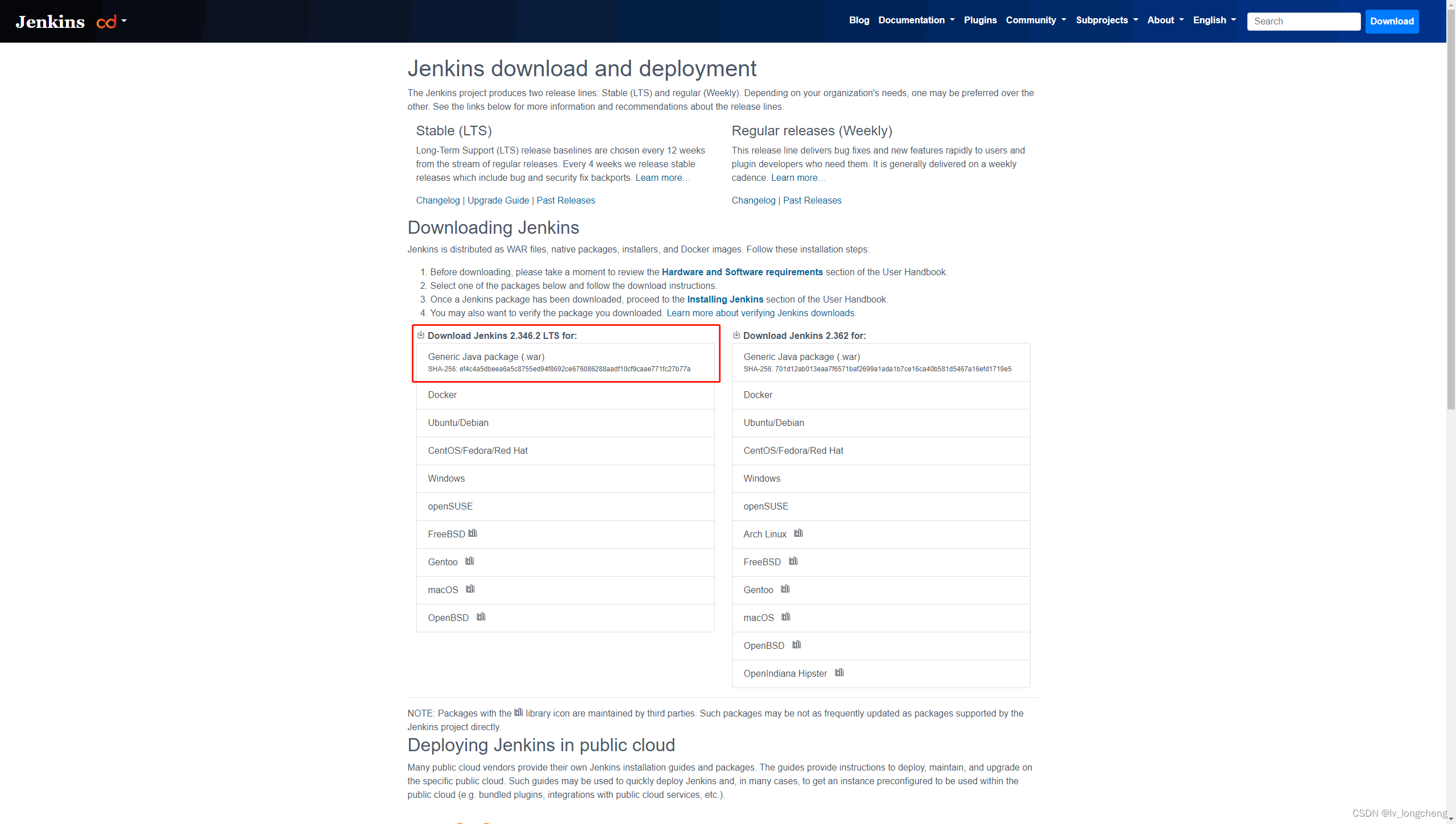Focus the Search input field
This screenshot has width=1456, height=824.
(x=1304, y=22)
